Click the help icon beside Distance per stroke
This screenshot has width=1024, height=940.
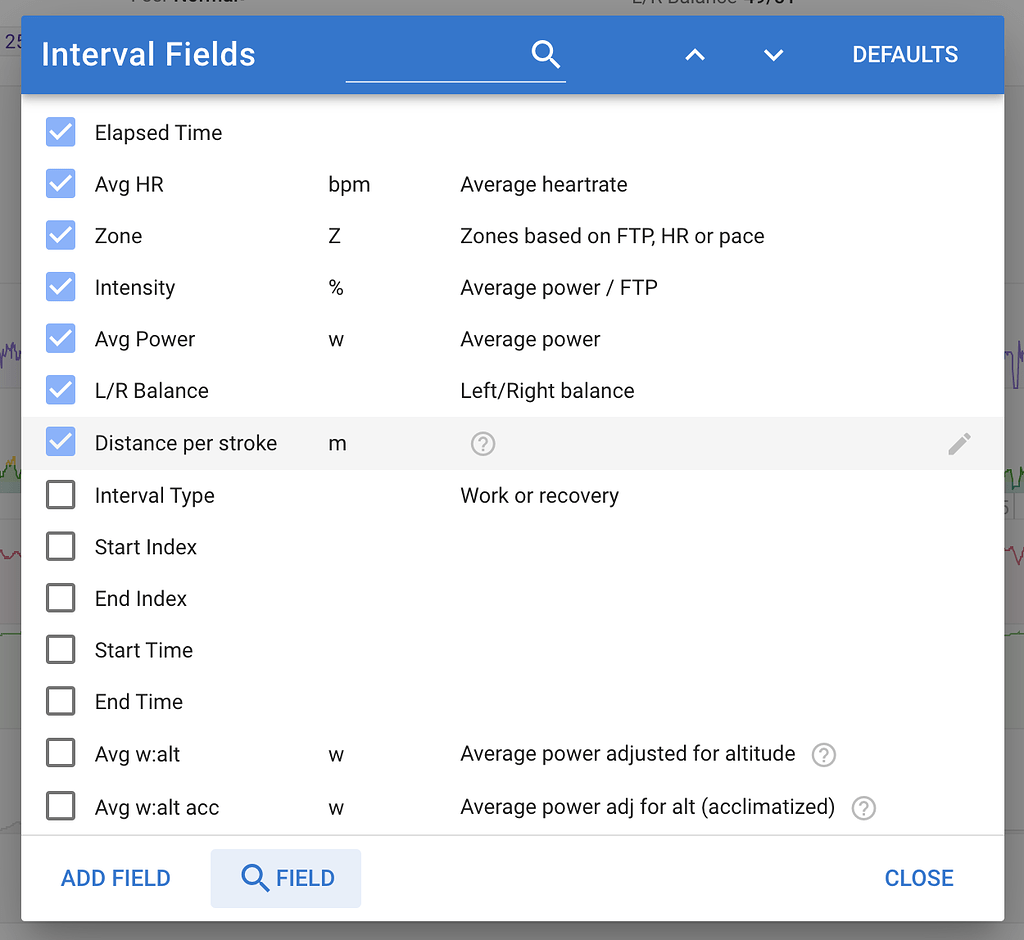[x=483, y=443]
